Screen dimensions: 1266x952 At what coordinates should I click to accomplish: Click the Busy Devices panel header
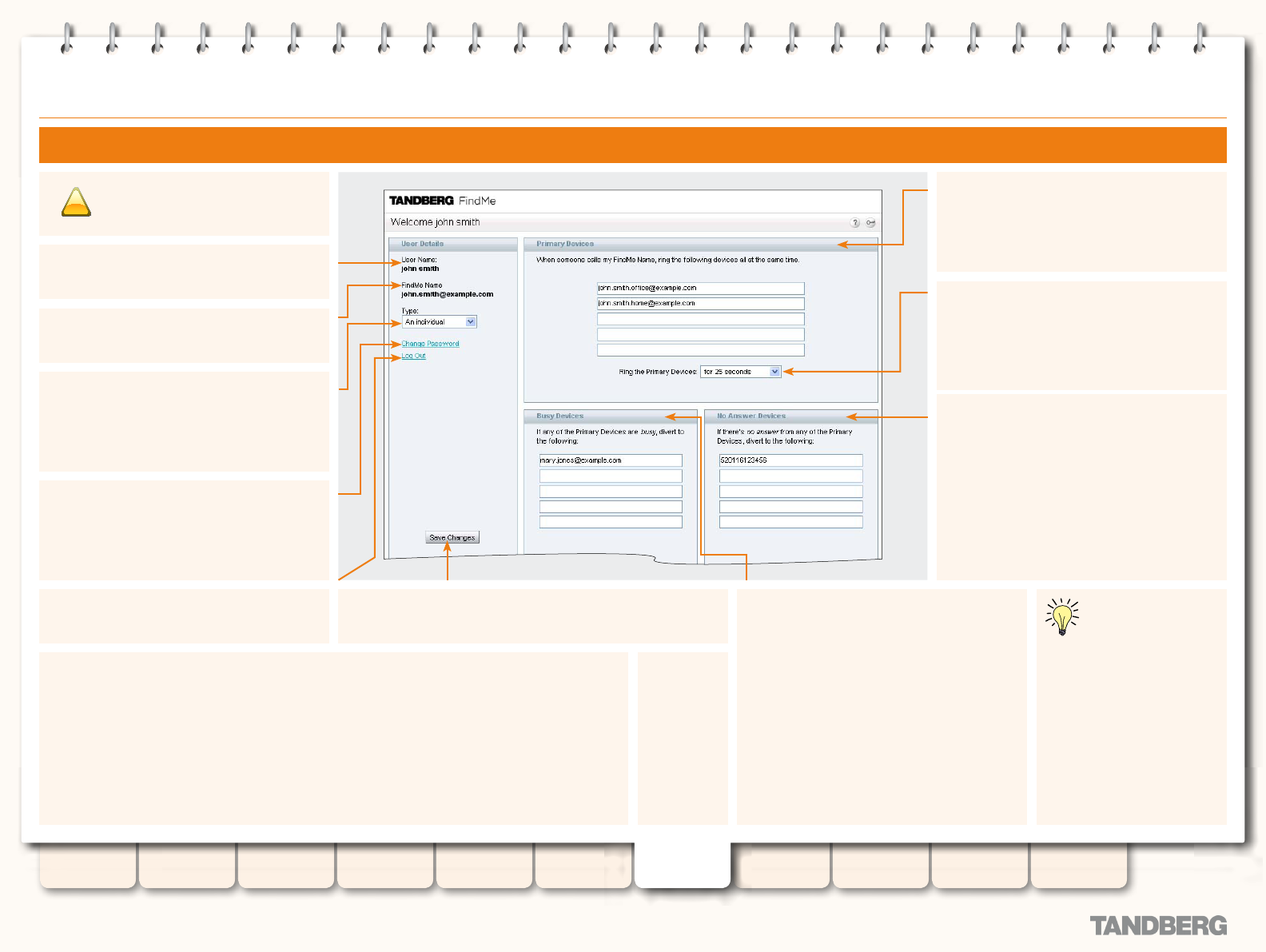pos(611,416)
